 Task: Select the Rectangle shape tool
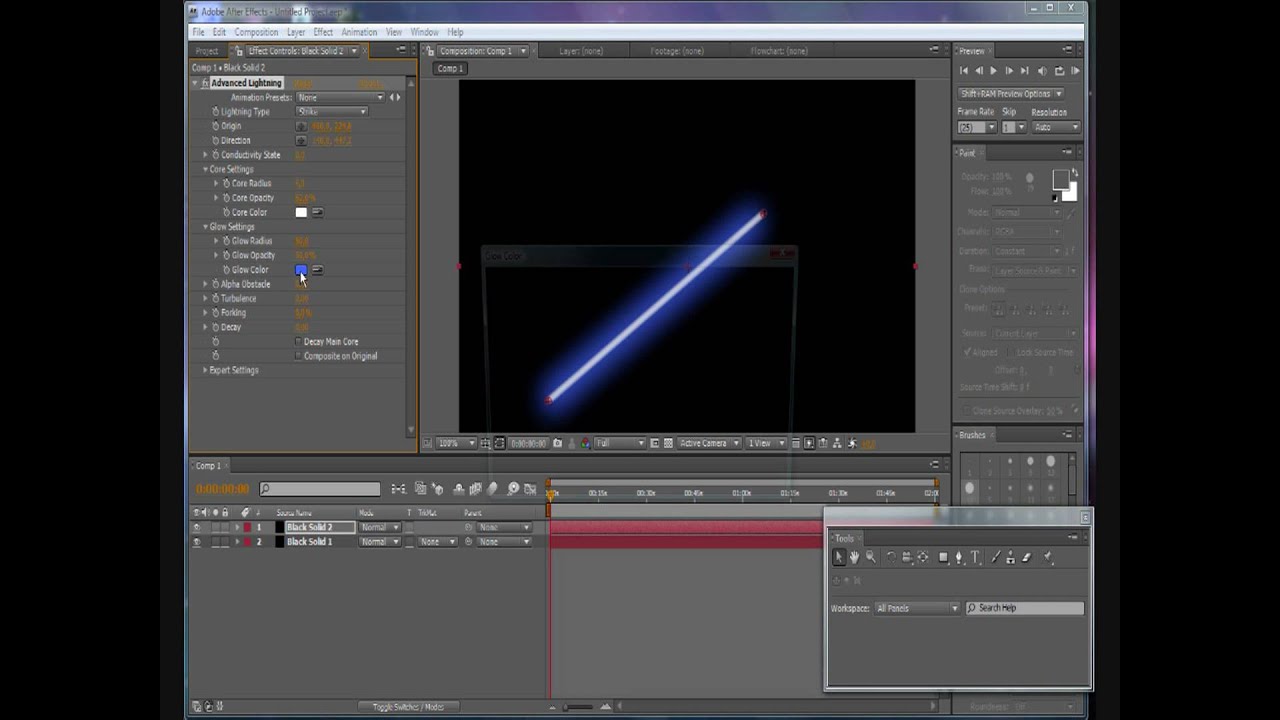pyautogui.click(x=943, y=557)
